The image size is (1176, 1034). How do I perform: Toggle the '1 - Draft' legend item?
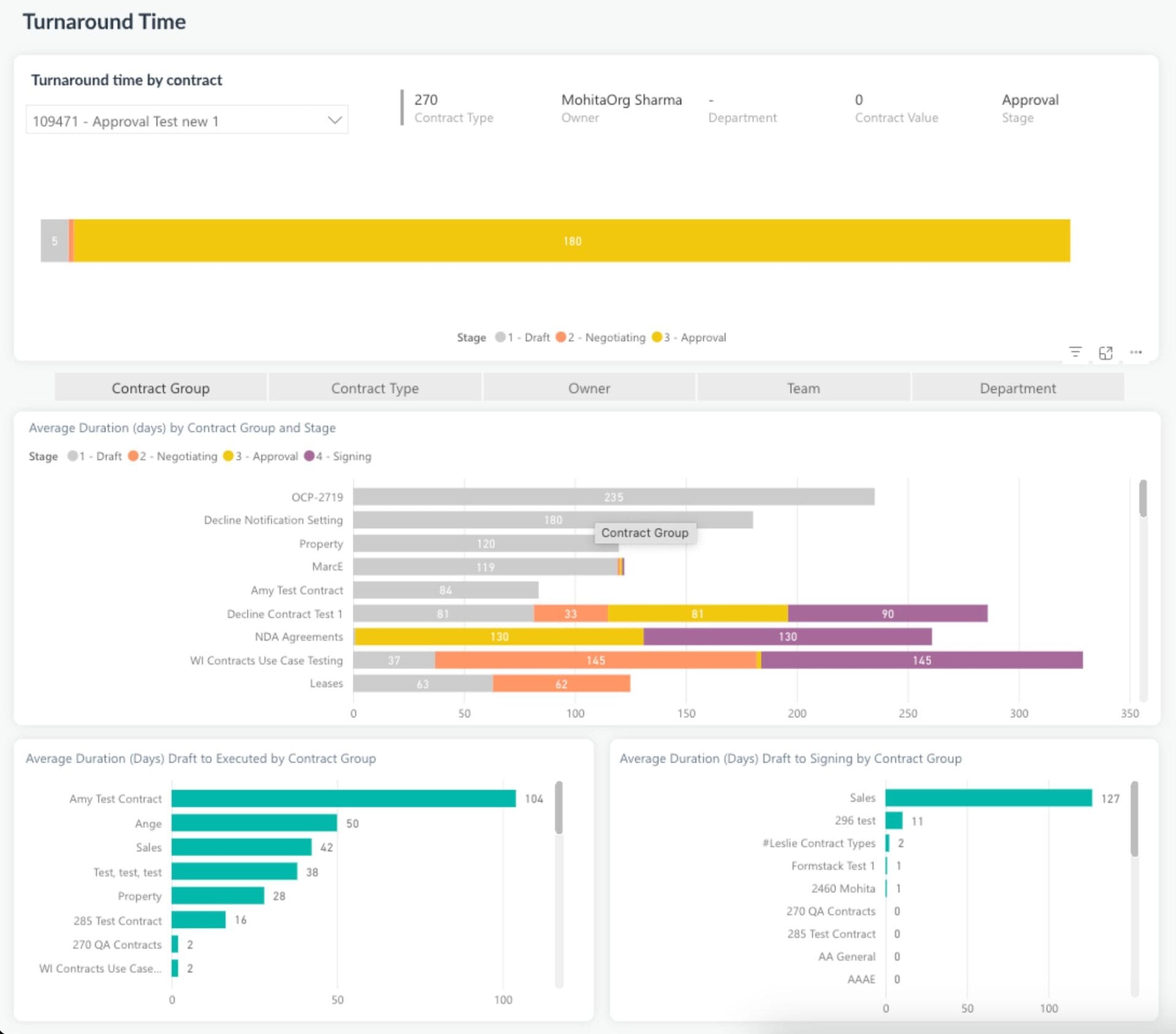[93, 456]
